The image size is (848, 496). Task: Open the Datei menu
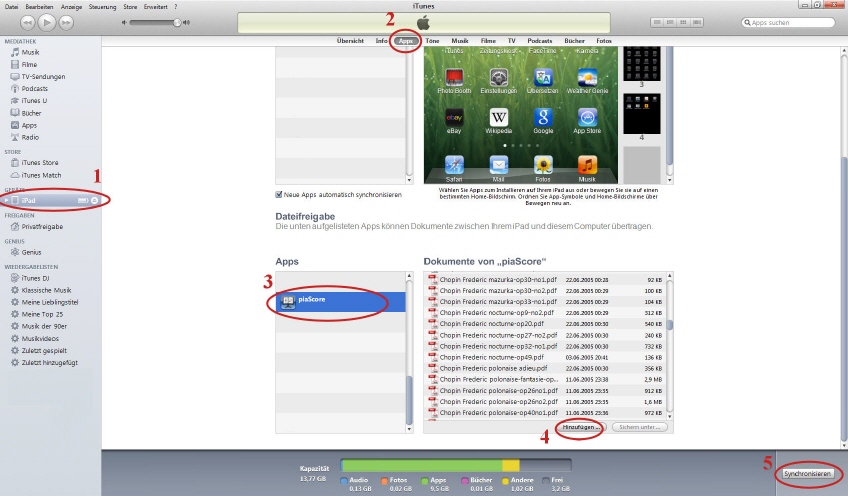(x=11, y=6)
